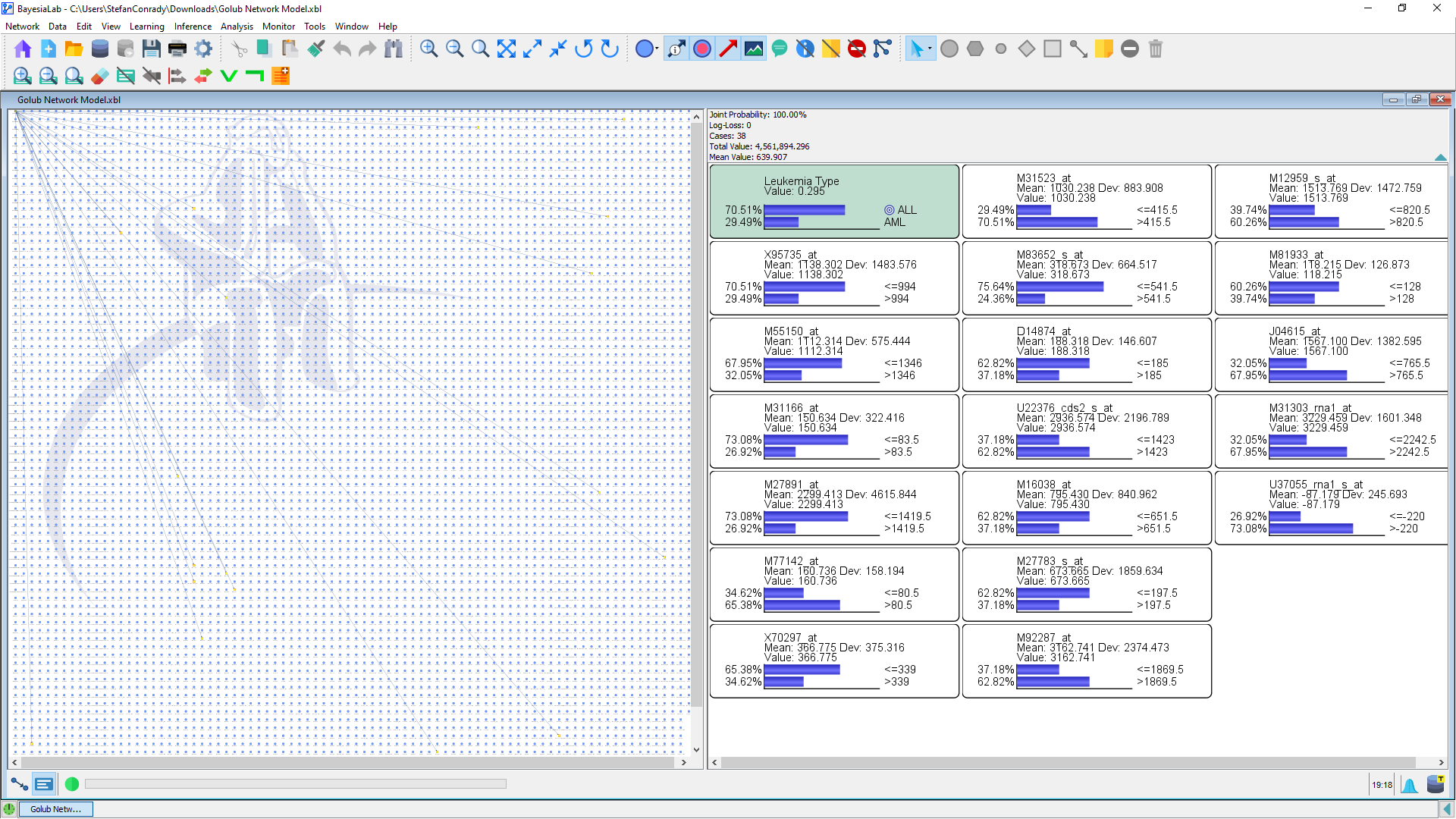Image resolution: width=1456 pixels, height=819 pixels.
Task: Click the yellow note tool icon
Action: (x=1103, y=49)
